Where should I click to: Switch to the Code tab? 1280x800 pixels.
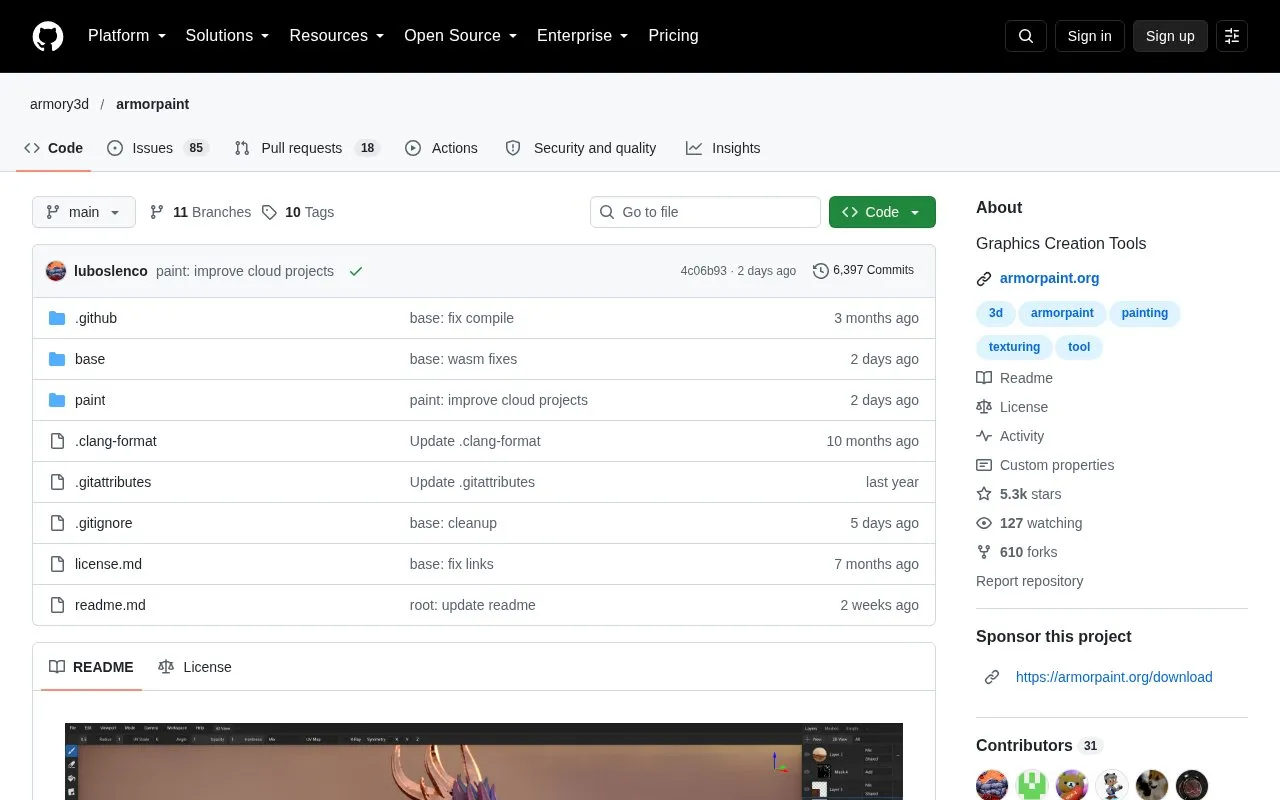coord(54,148)
